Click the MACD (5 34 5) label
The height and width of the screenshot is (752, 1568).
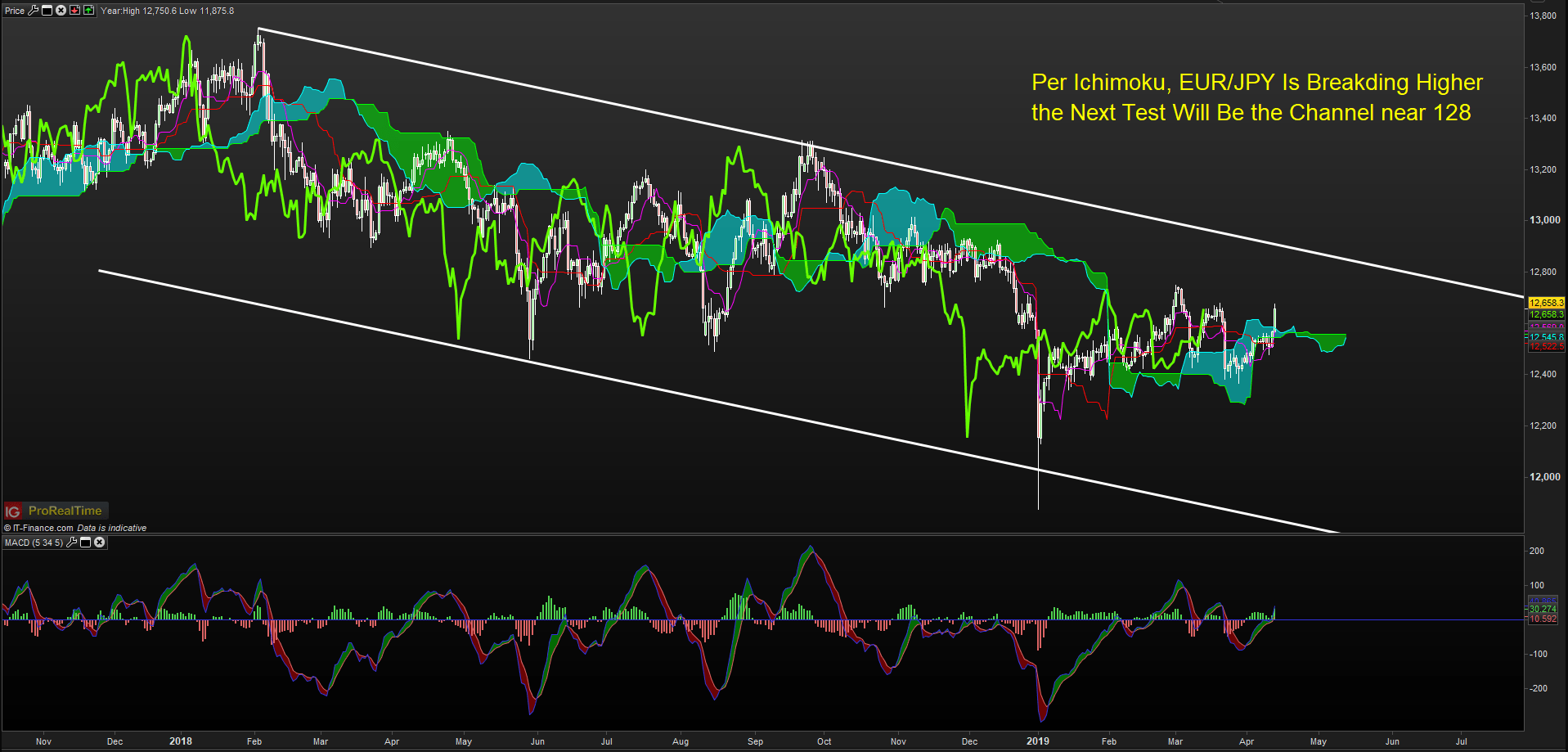pyautogui.click(x=34, y=543)
